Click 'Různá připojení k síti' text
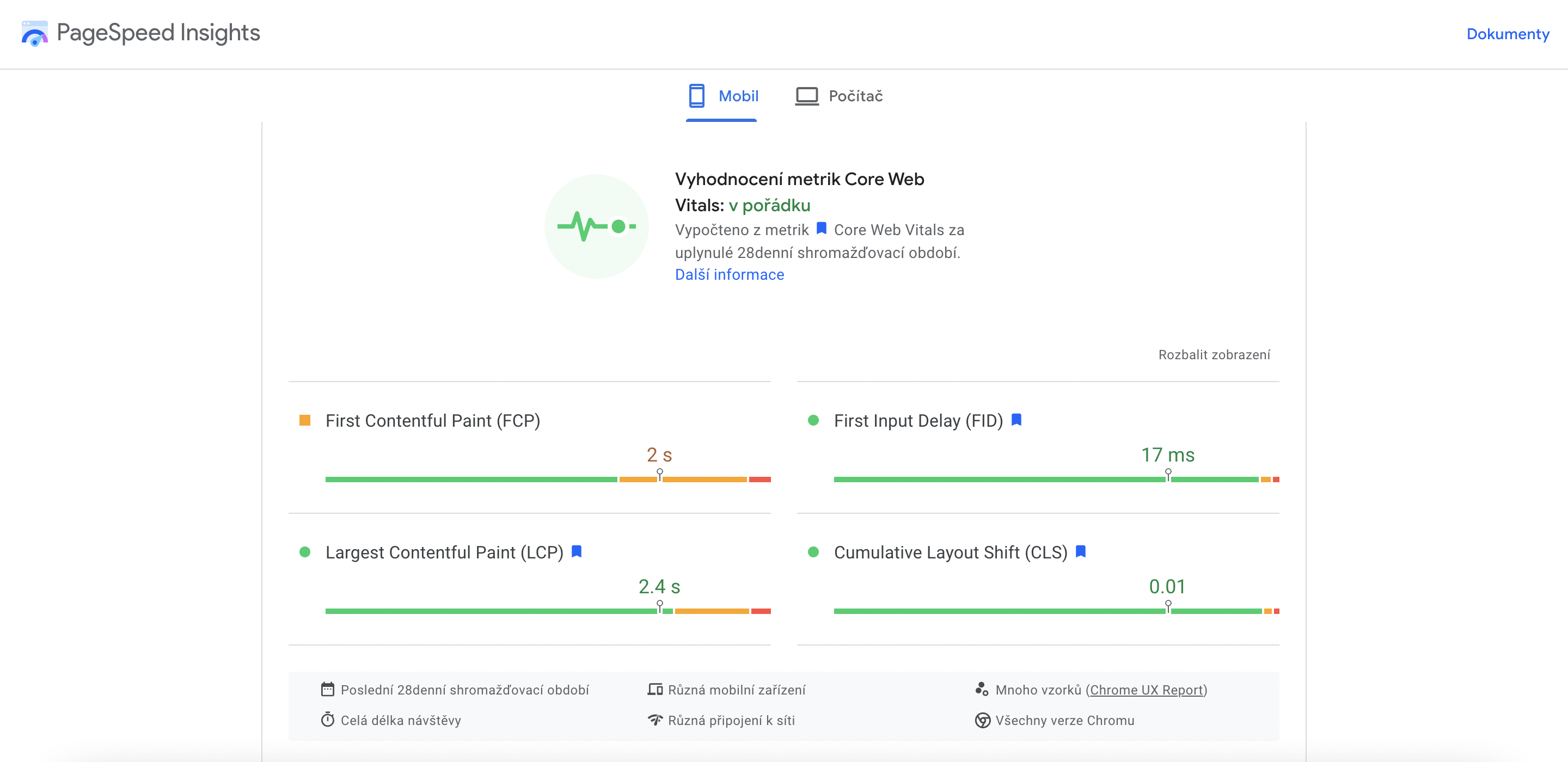Viewport: 1568px width, 762px height. (x=731, y=720)
